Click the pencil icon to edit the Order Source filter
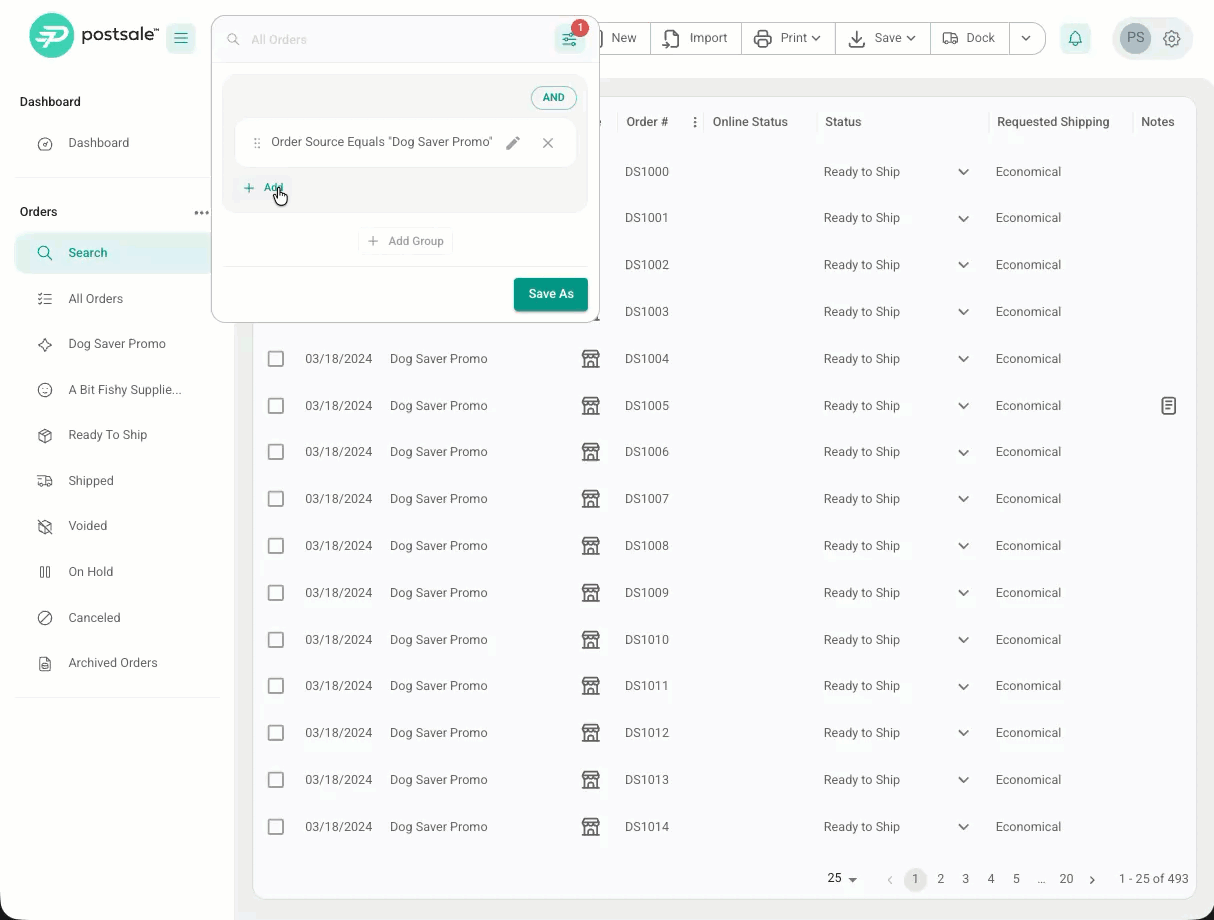The image size is (1214, 920). pos(513,143)
